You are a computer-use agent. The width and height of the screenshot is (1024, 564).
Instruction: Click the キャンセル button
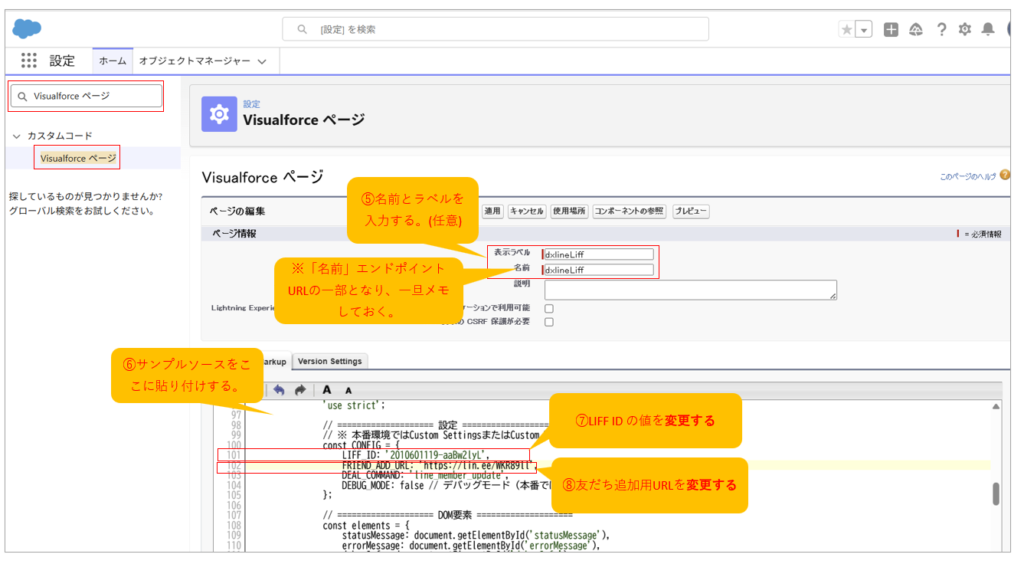pos(526,211)
